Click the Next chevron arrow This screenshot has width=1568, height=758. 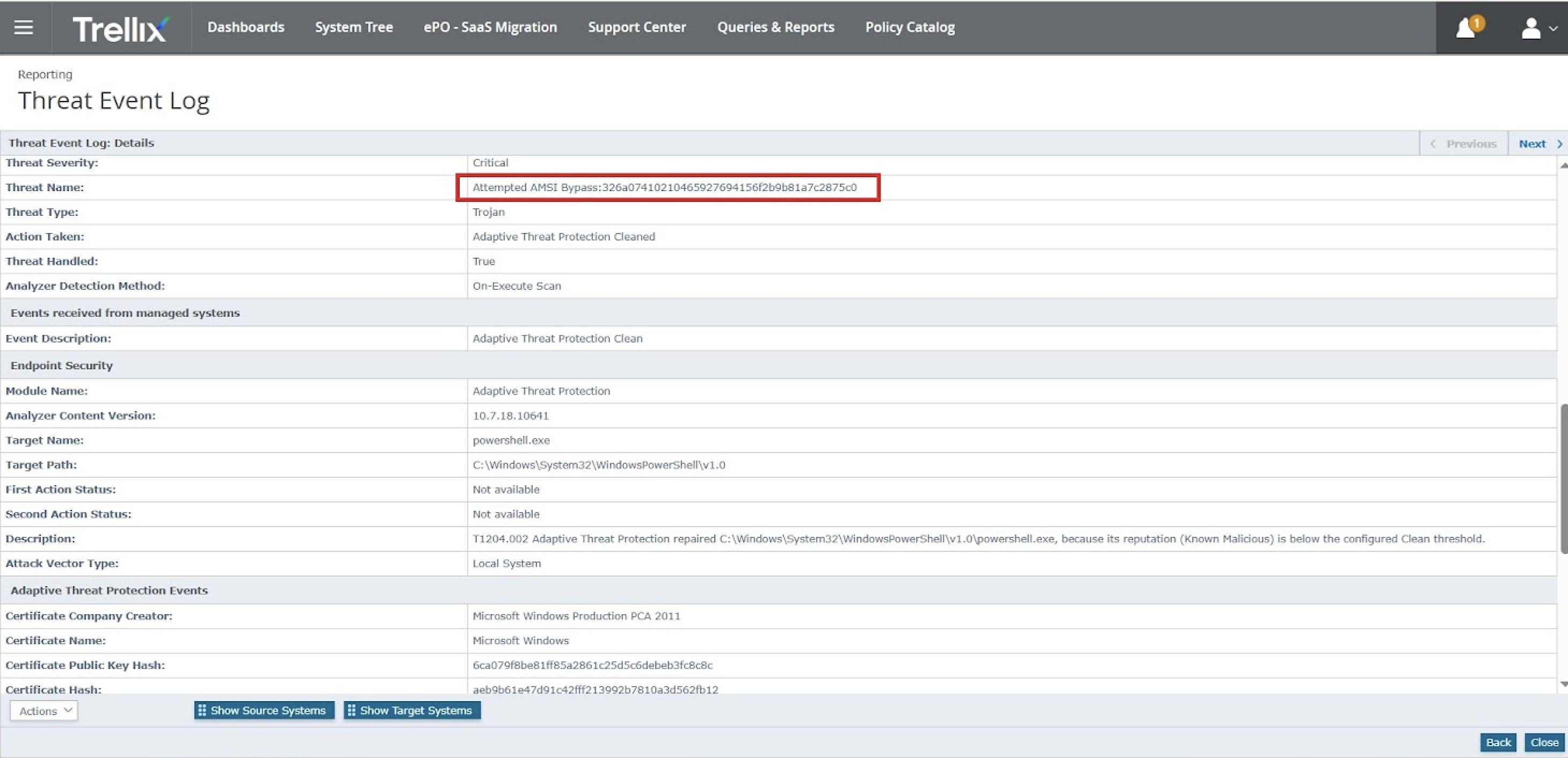point(1559,143)
